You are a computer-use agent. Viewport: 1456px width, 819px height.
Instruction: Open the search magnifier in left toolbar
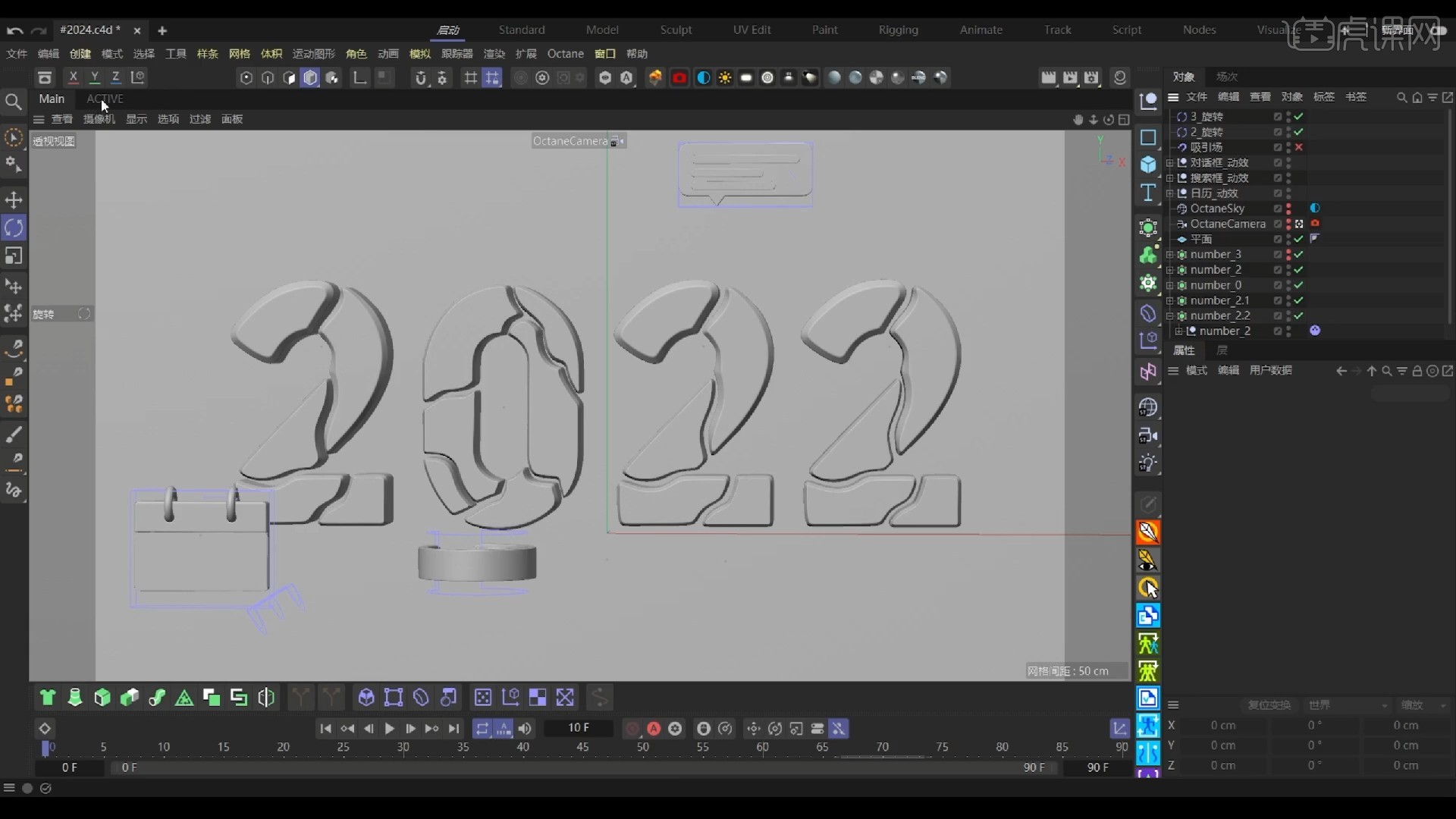tap(13, 101)
